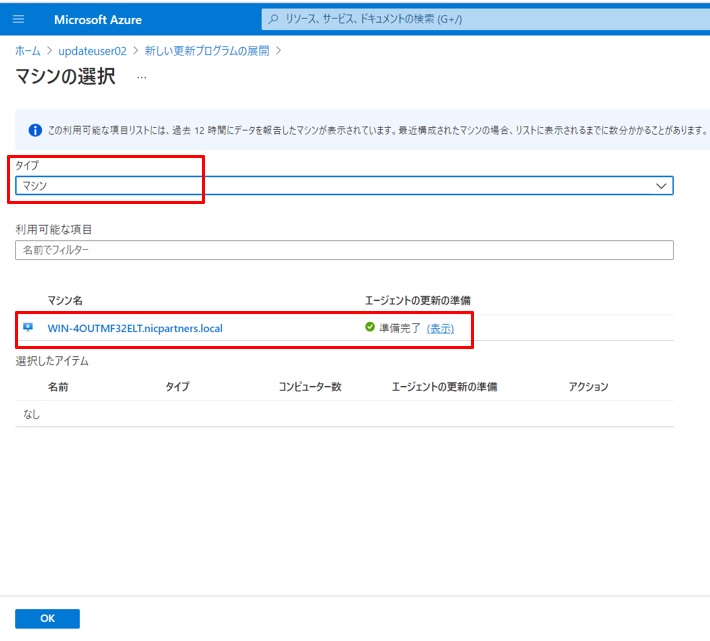
Task: Open 新しい更新プログラムの展開 breadcrumb
Action: pyautogui.click(x=207, y=50)
